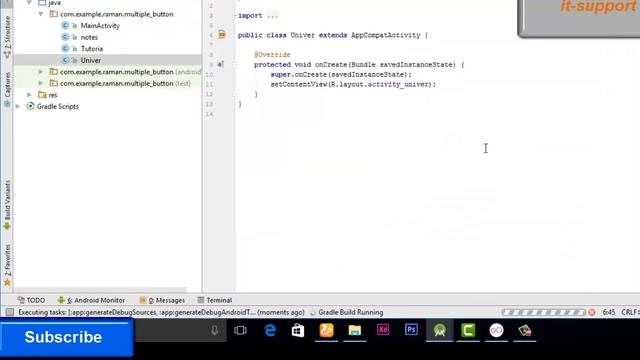640x360 pixels.
Task: Open Photoshop from taskbar
Action: pos(411,330)
